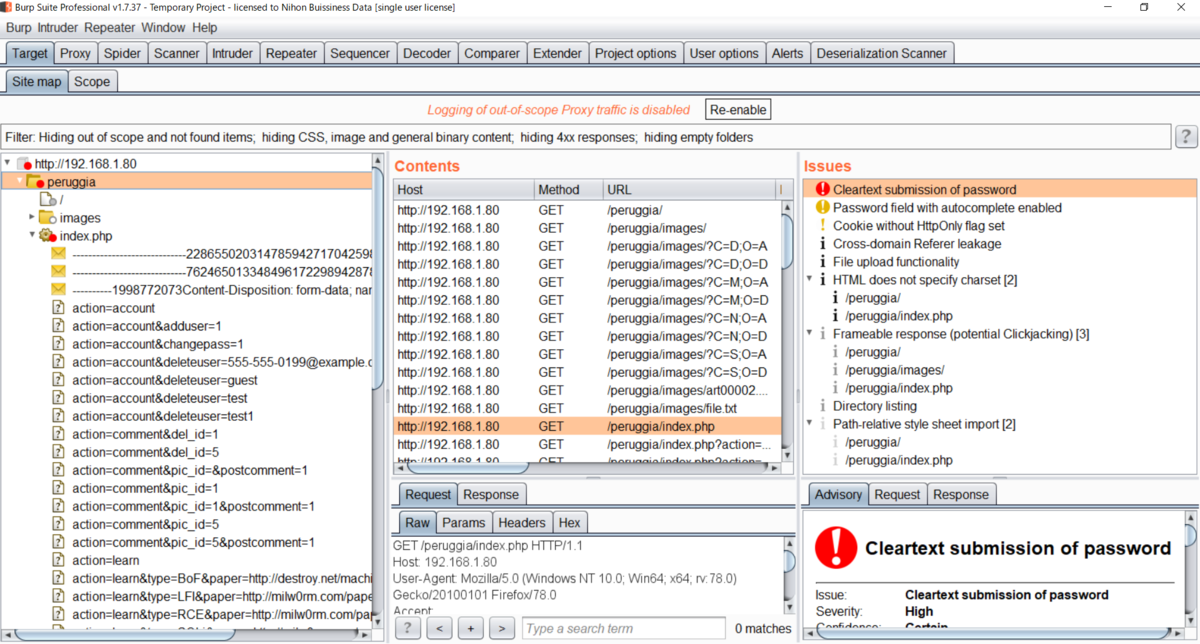Open the Burp menu
Screen dimensions: 1200x644
[x=19, y=28]
